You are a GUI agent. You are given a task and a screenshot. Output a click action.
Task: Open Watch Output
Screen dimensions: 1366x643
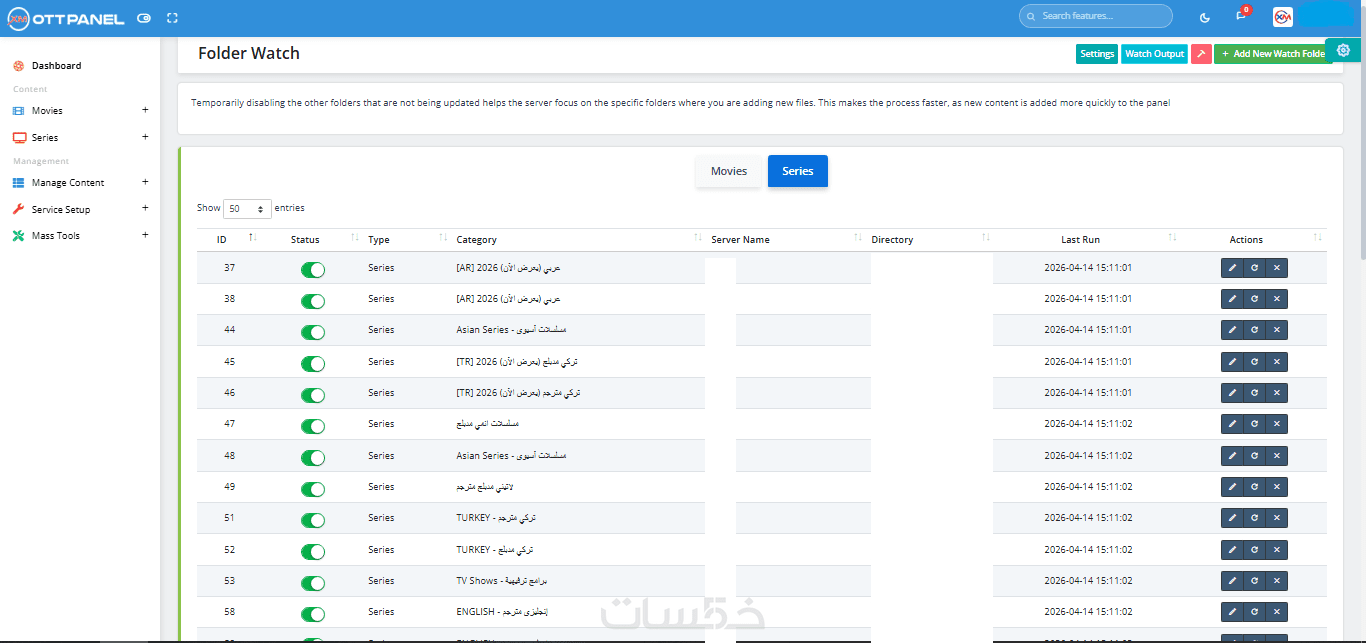pos(1154,54)
